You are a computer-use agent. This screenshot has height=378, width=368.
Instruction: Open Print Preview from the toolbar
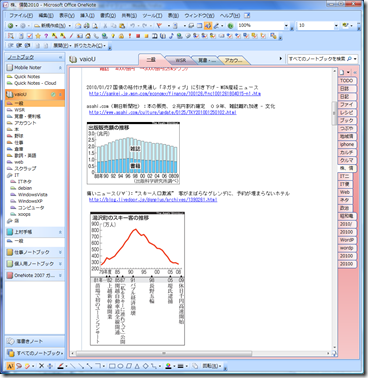(x=95, y=26)
